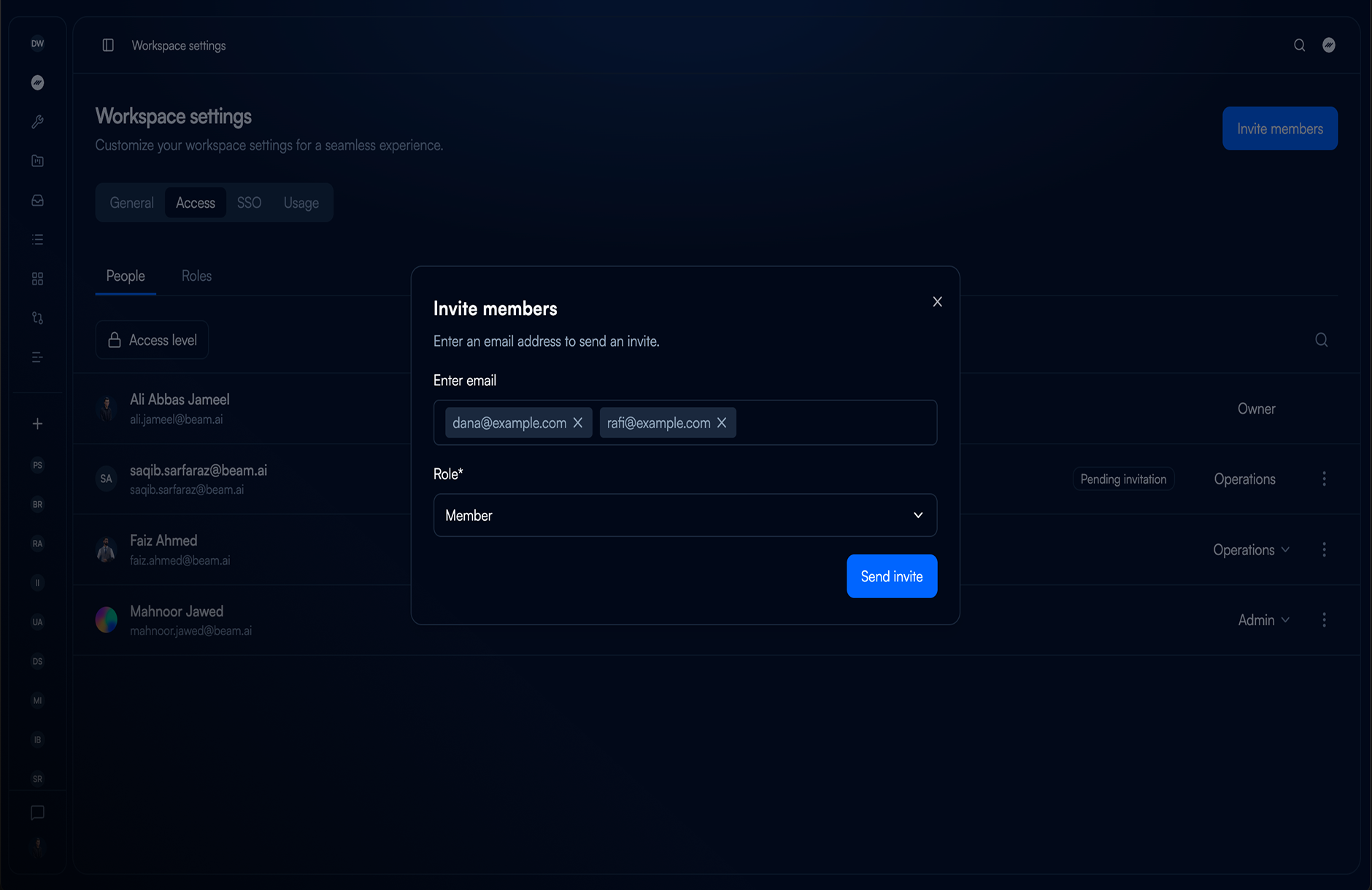The height and width of the screenshot is (890, 1372).
Task: Click the Send invite button
Action: point(892,576)
